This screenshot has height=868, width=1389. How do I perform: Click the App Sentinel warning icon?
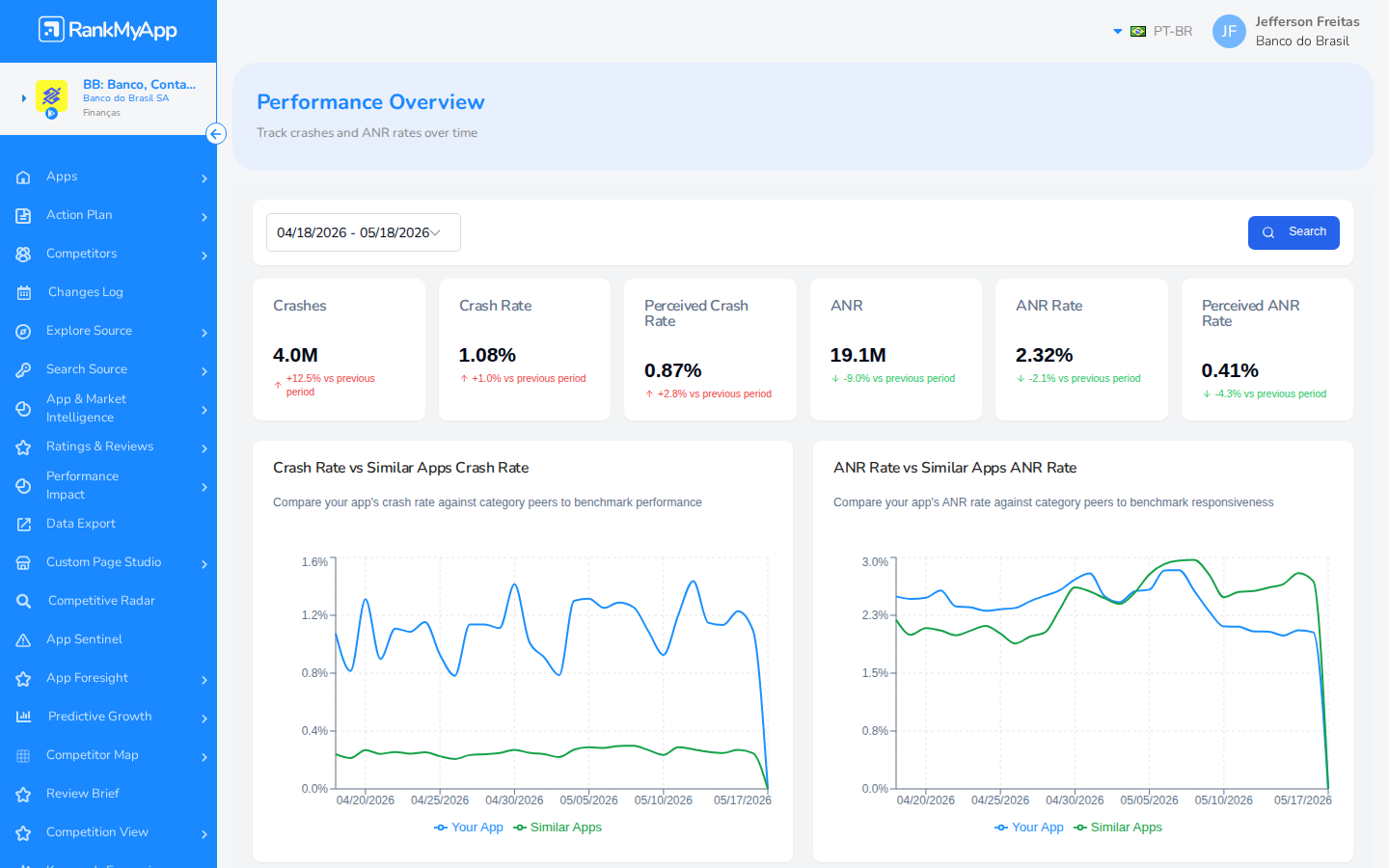pyautogui.click(x=24, y=640)
